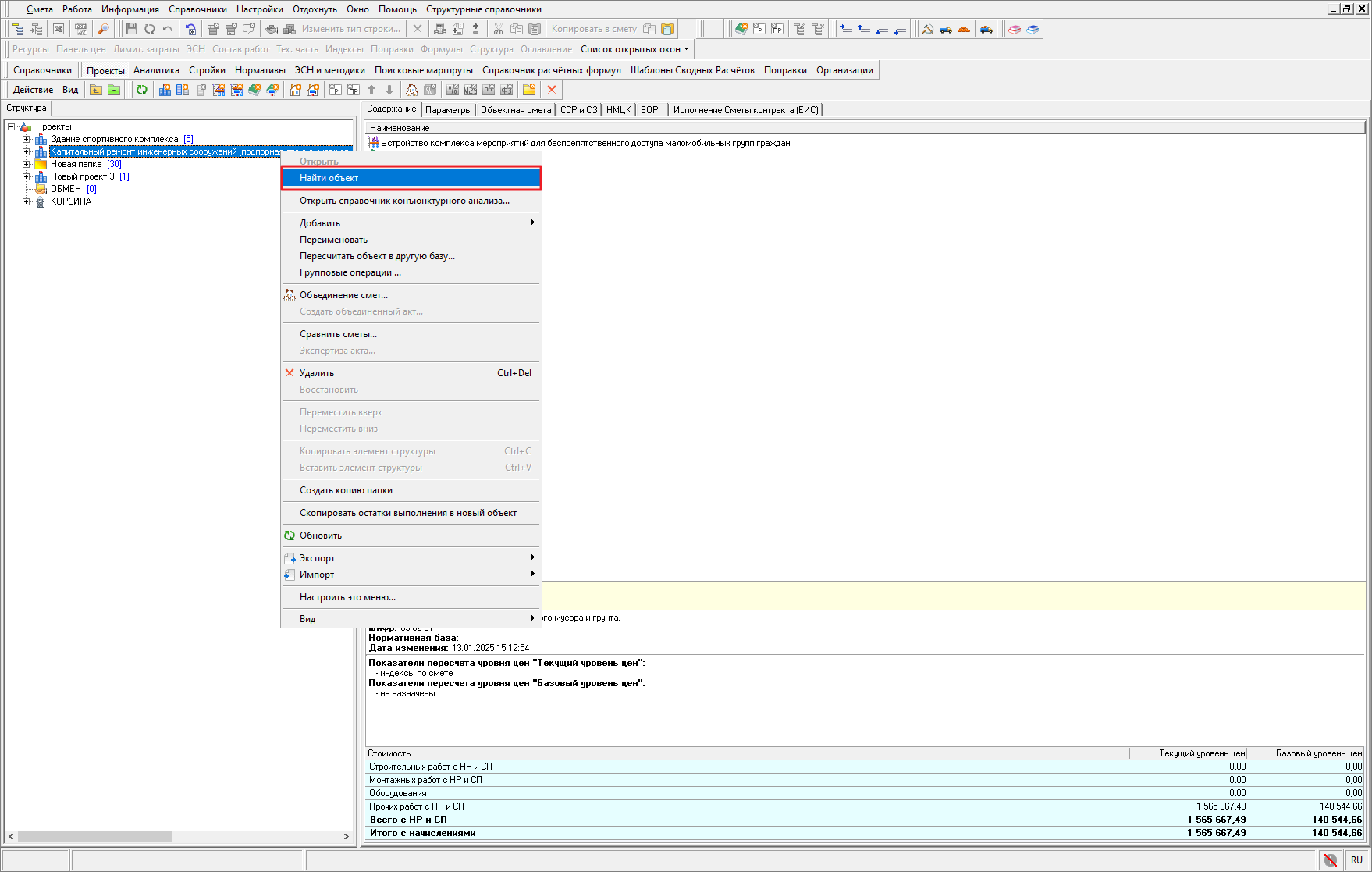The height and width of the screenshot is (872, 1372).
Task: Click the undo arrow icon
Action: (168, 29)
